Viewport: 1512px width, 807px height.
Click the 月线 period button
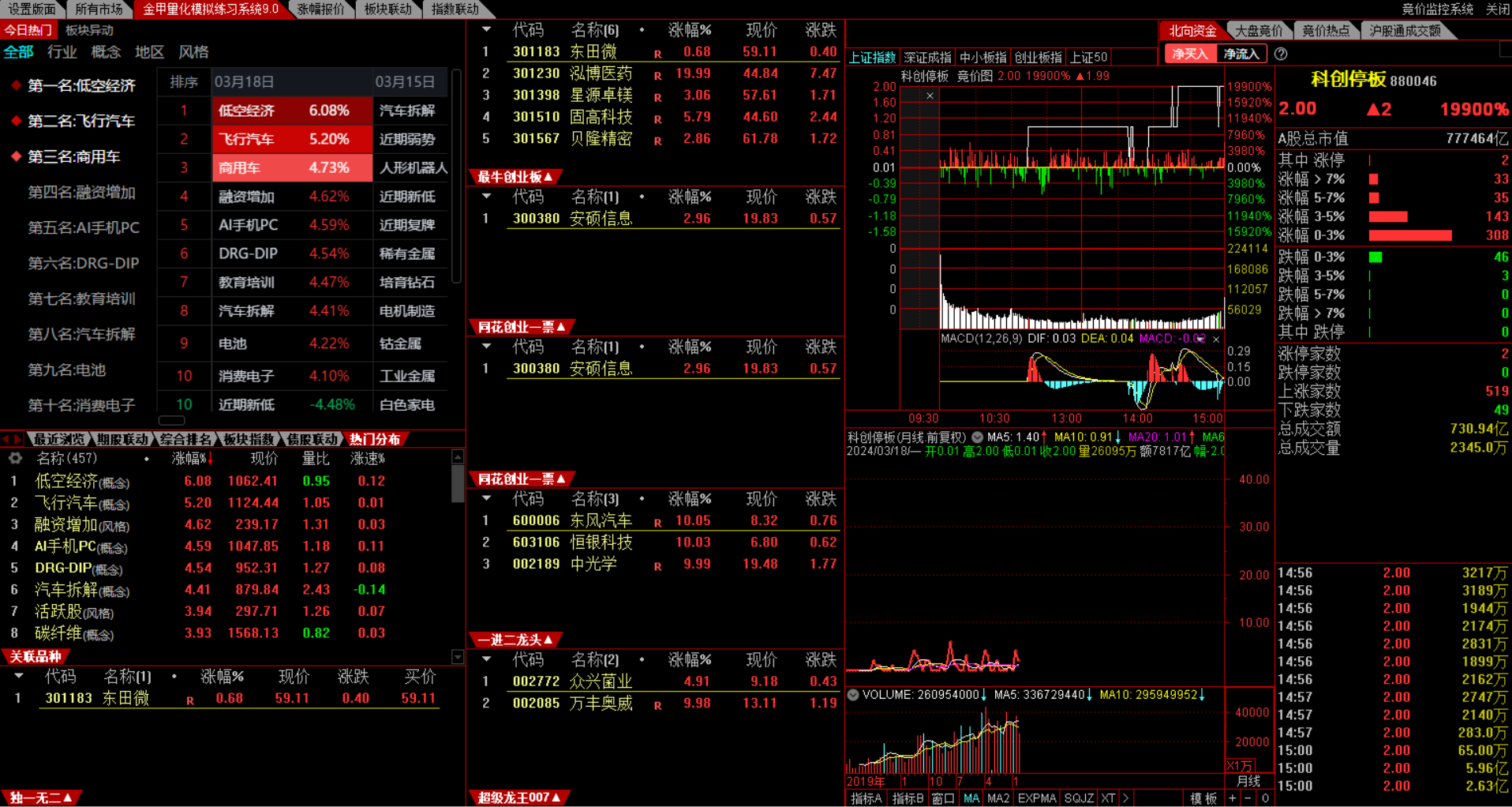click(x=1248, y=782)
